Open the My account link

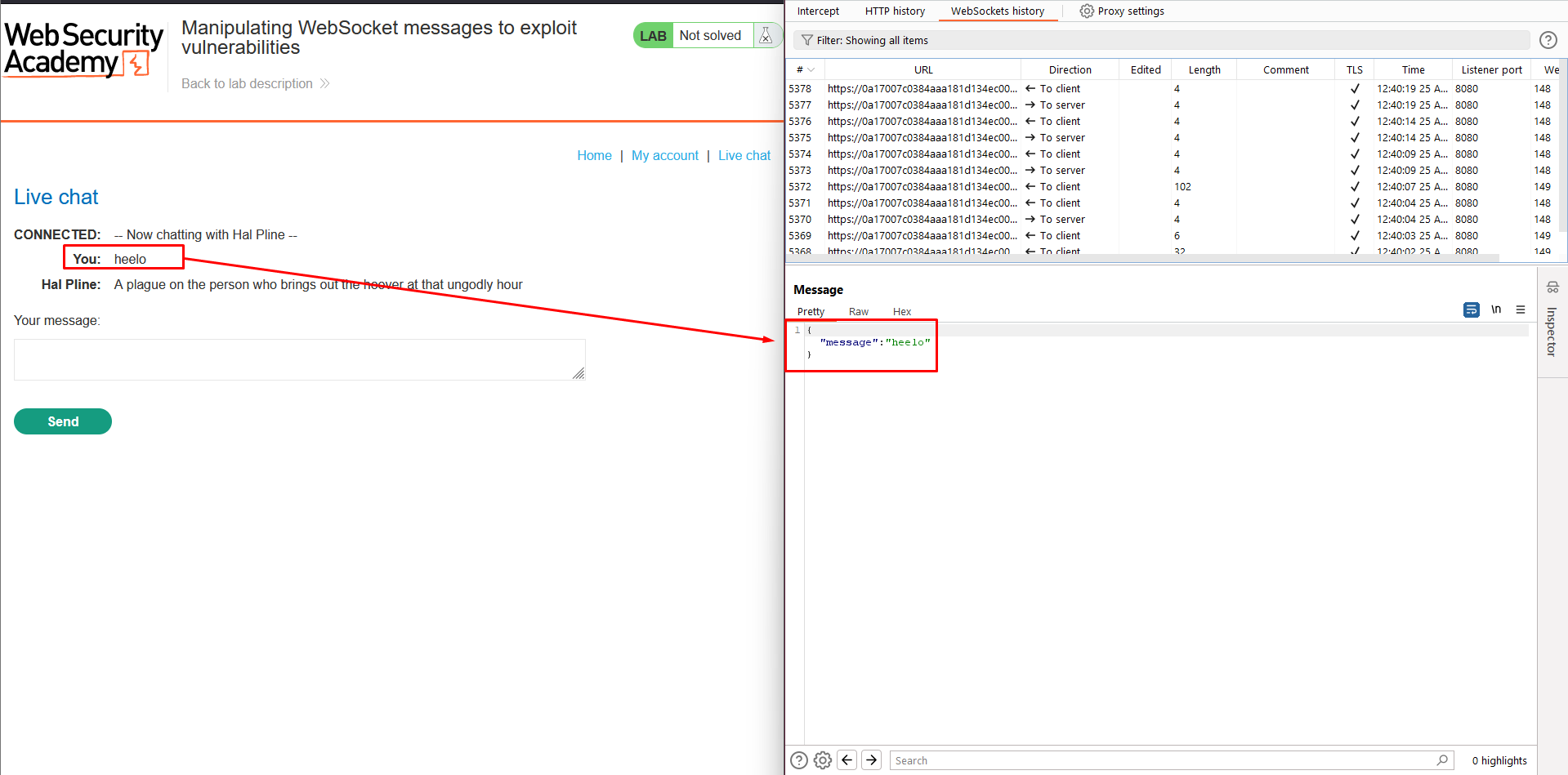click(665, 155)
